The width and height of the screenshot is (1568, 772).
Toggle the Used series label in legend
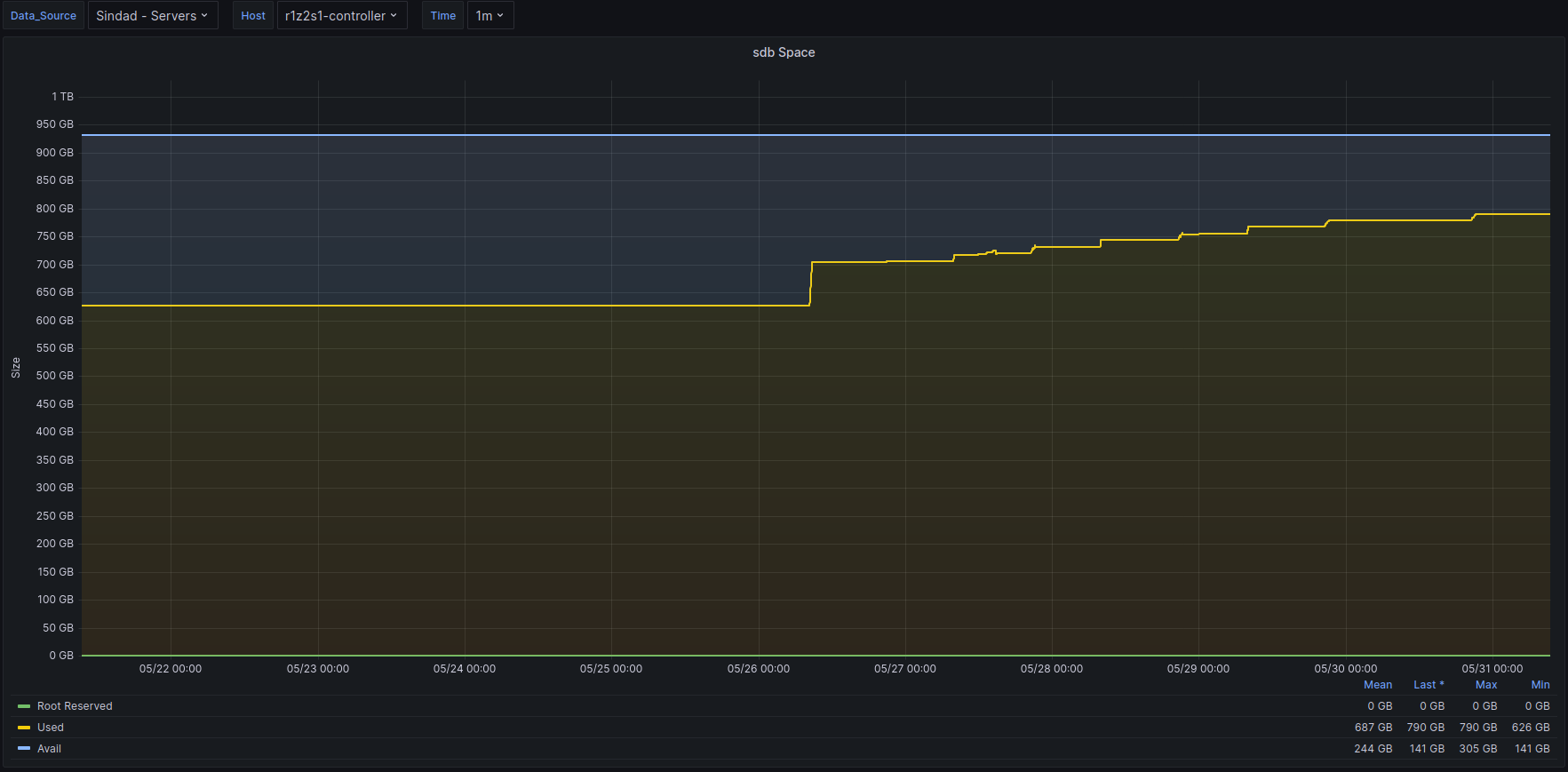click(x=51, y=728)
